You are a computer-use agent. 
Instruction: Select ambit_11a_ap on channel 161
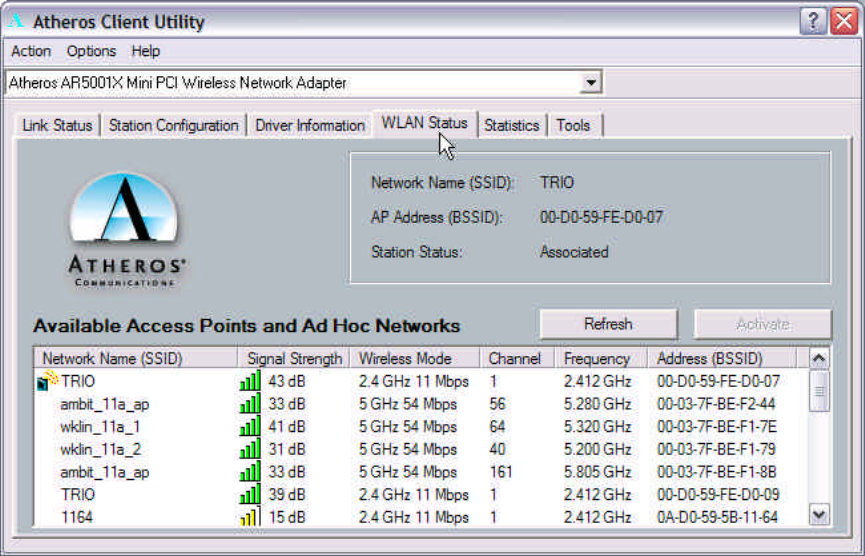[x=419, y=472]
